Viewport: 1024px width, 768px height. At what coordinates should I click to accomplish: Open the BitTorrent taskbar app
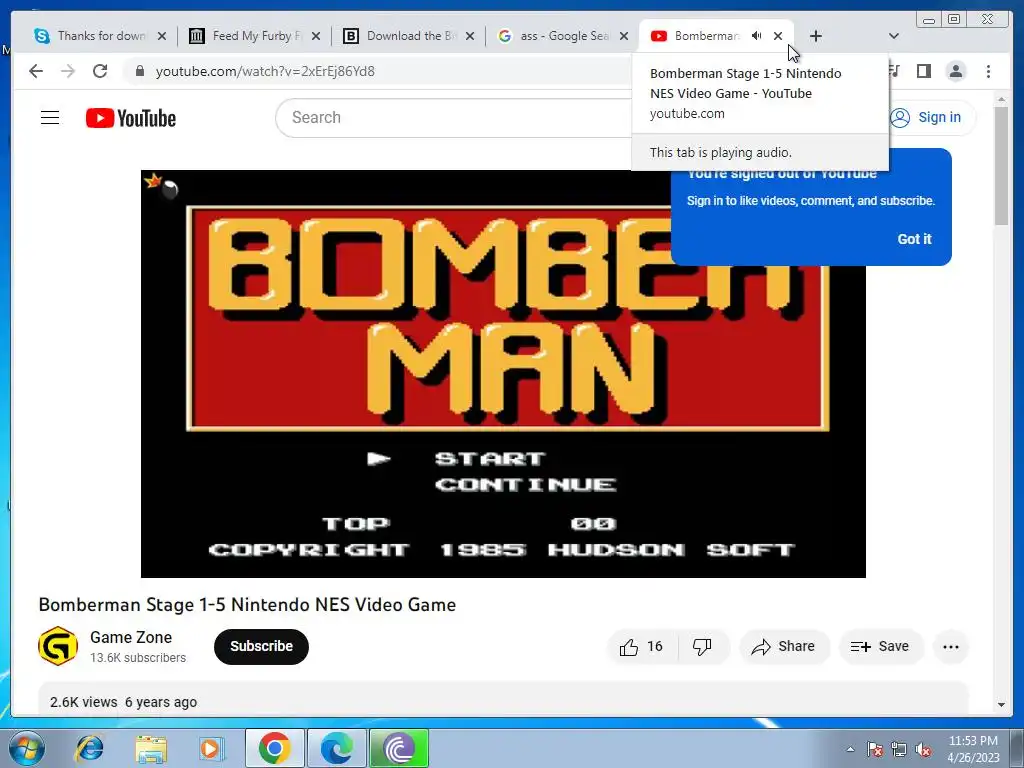pyautogui.click(x=400, y=748)
